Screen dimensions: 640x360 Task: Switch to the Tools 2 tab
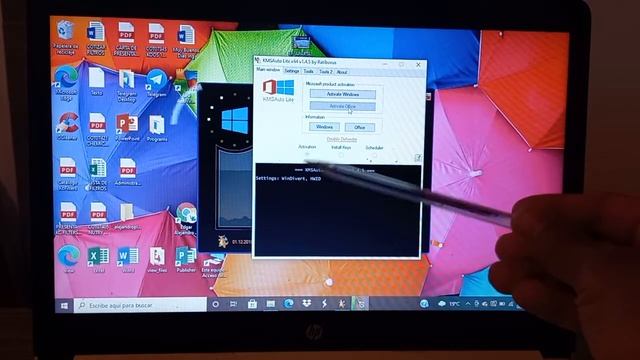coord(326,72)
